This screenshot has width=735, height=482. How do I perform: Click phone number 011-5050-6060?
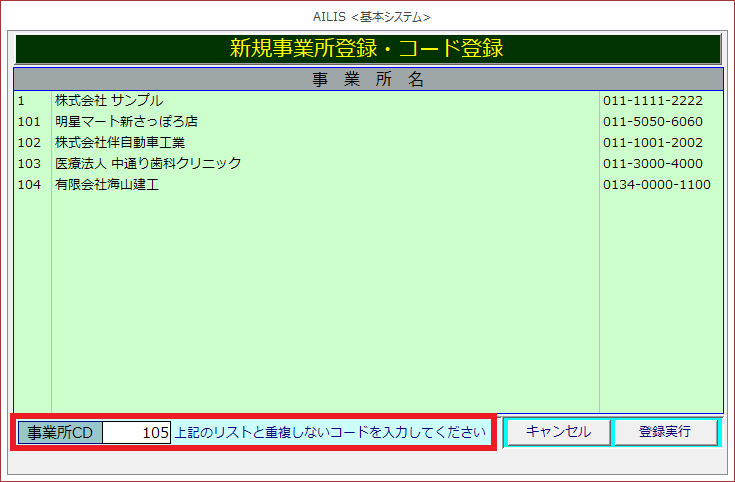[652, 122]
